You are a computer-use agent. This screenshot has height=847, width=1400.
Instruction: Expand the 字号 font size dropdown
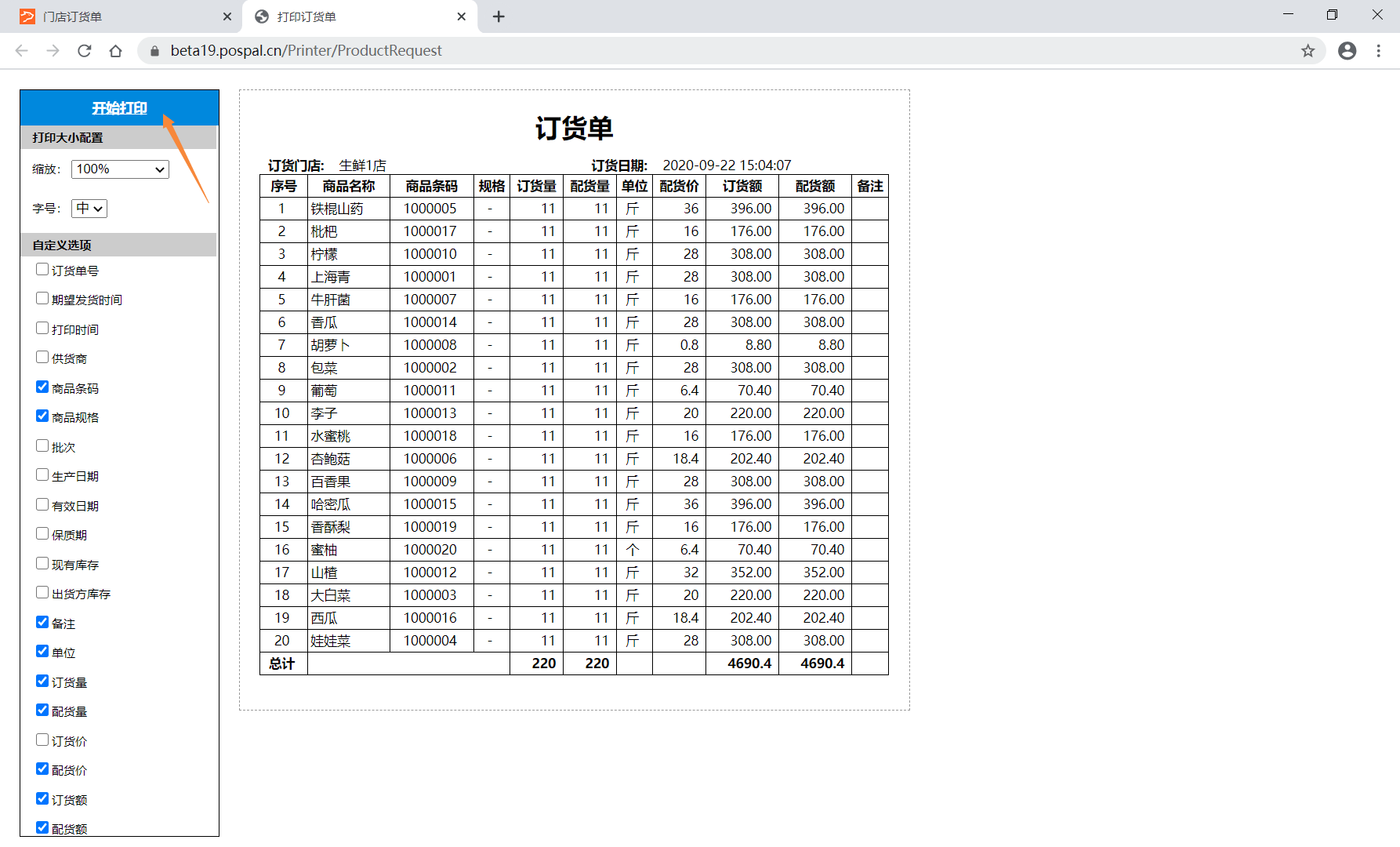(x=89, y=209)
